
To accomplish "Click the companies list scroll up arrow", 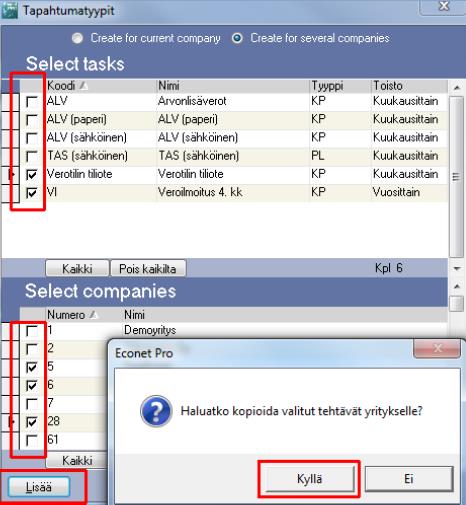I will 457,286.
